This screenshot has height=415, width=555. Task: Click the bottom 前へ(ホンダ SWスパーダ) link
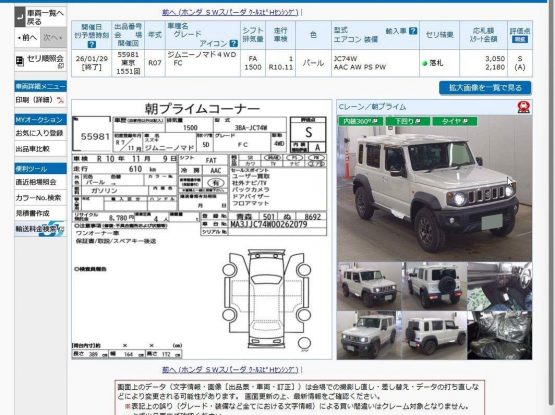click(x=231, y=369)
